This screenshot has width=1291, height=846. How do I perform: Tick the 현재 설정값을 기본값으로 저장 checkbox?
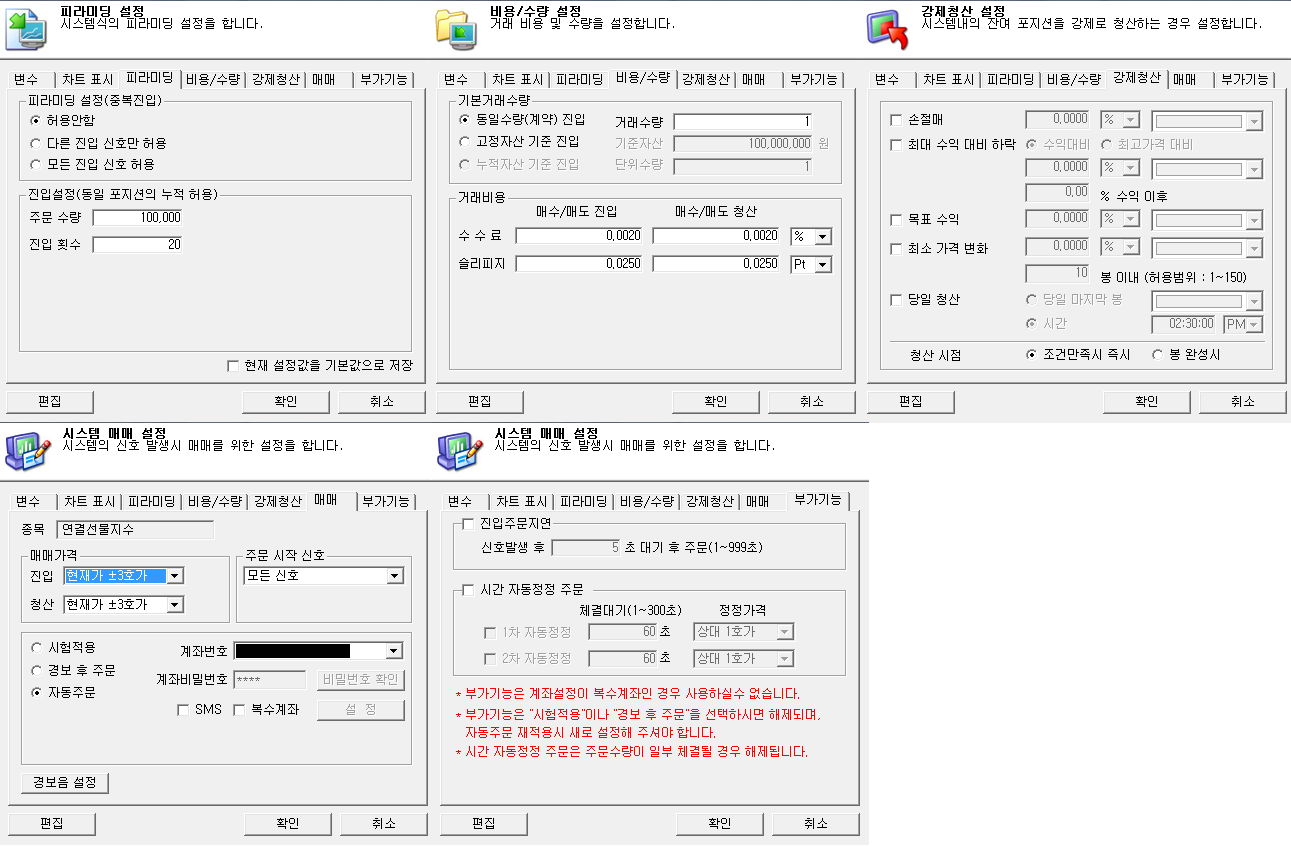click(234, 366)
